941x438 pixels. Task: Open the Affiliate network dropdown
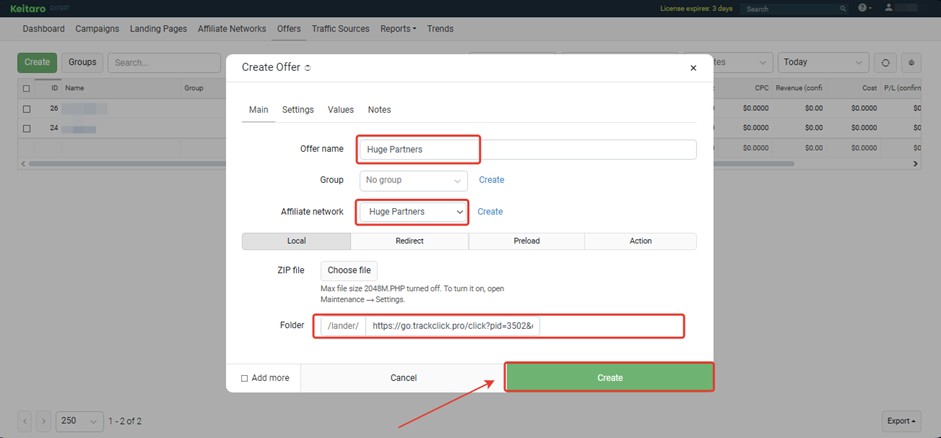click(413, 212)
